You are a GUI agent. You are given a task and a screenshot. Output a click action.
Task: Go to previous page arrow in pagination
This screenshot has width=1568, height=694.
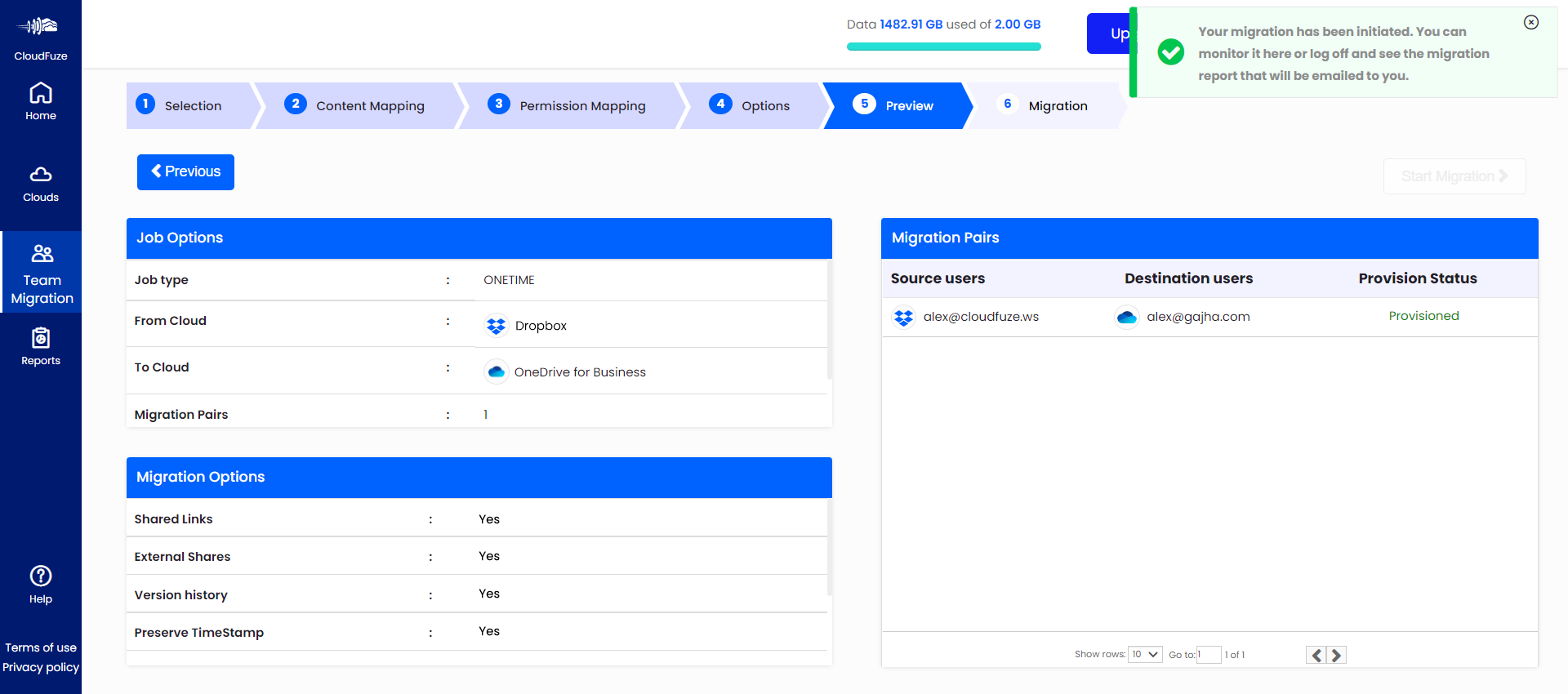point(1316,655)
